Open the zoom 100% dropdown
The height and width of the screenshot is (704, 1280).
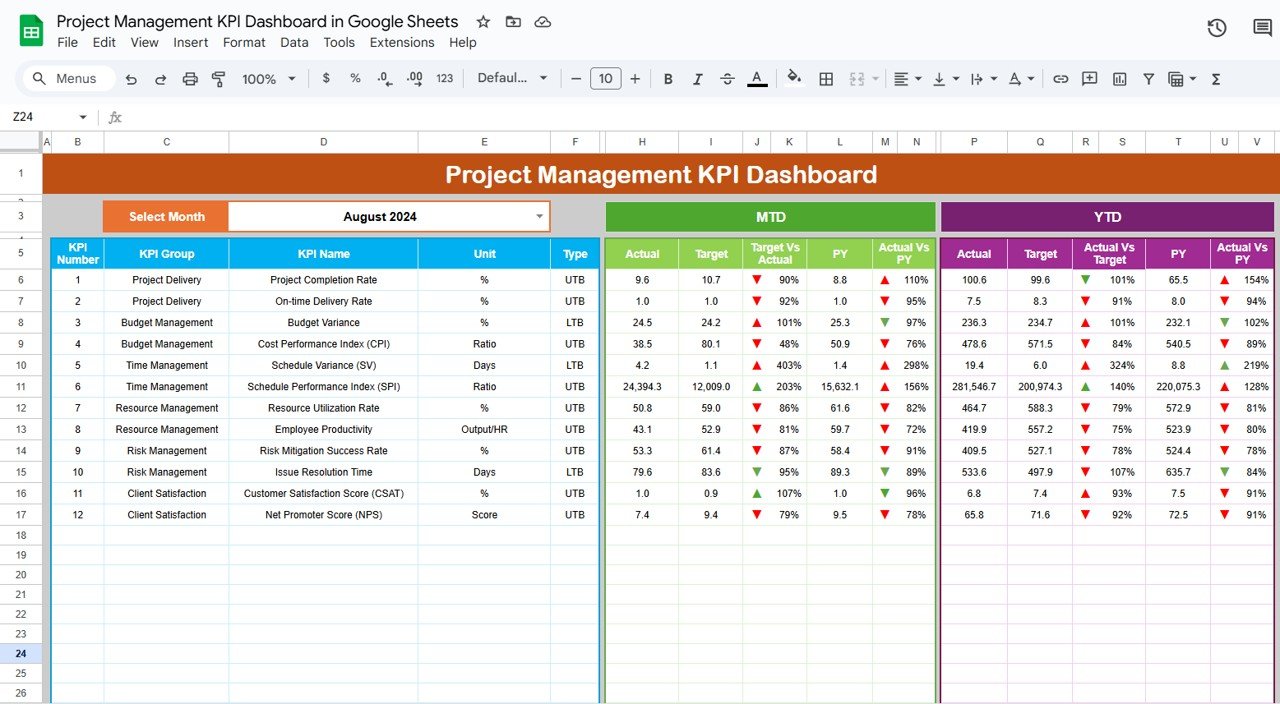tap(269, 79)
